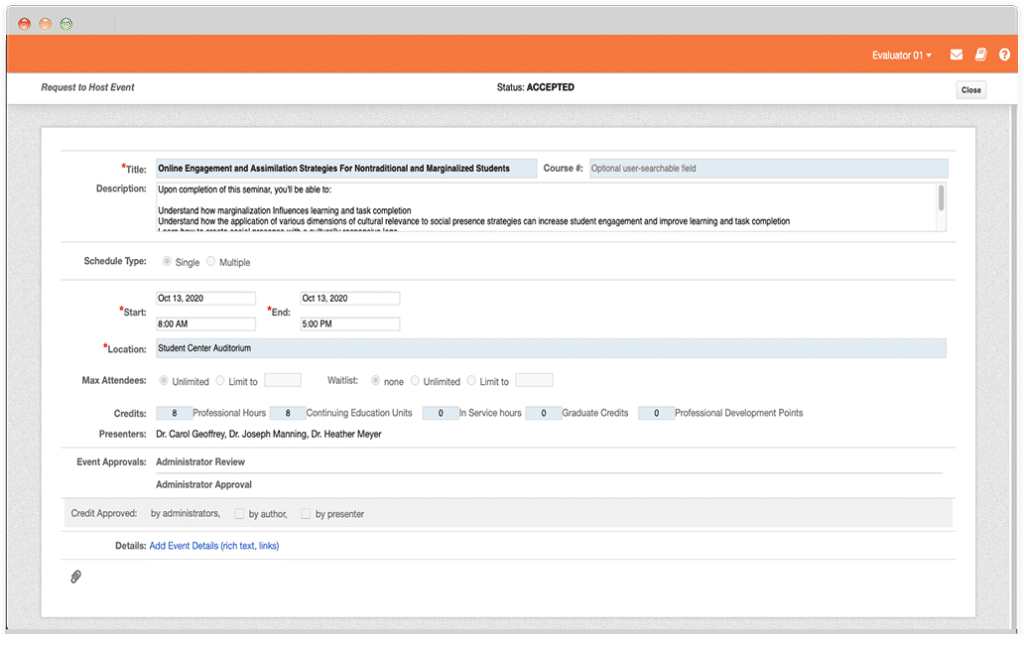Enable credit approval by author
The width and height of the screenshot is (1024, 647).
click(x=238, y=514)
